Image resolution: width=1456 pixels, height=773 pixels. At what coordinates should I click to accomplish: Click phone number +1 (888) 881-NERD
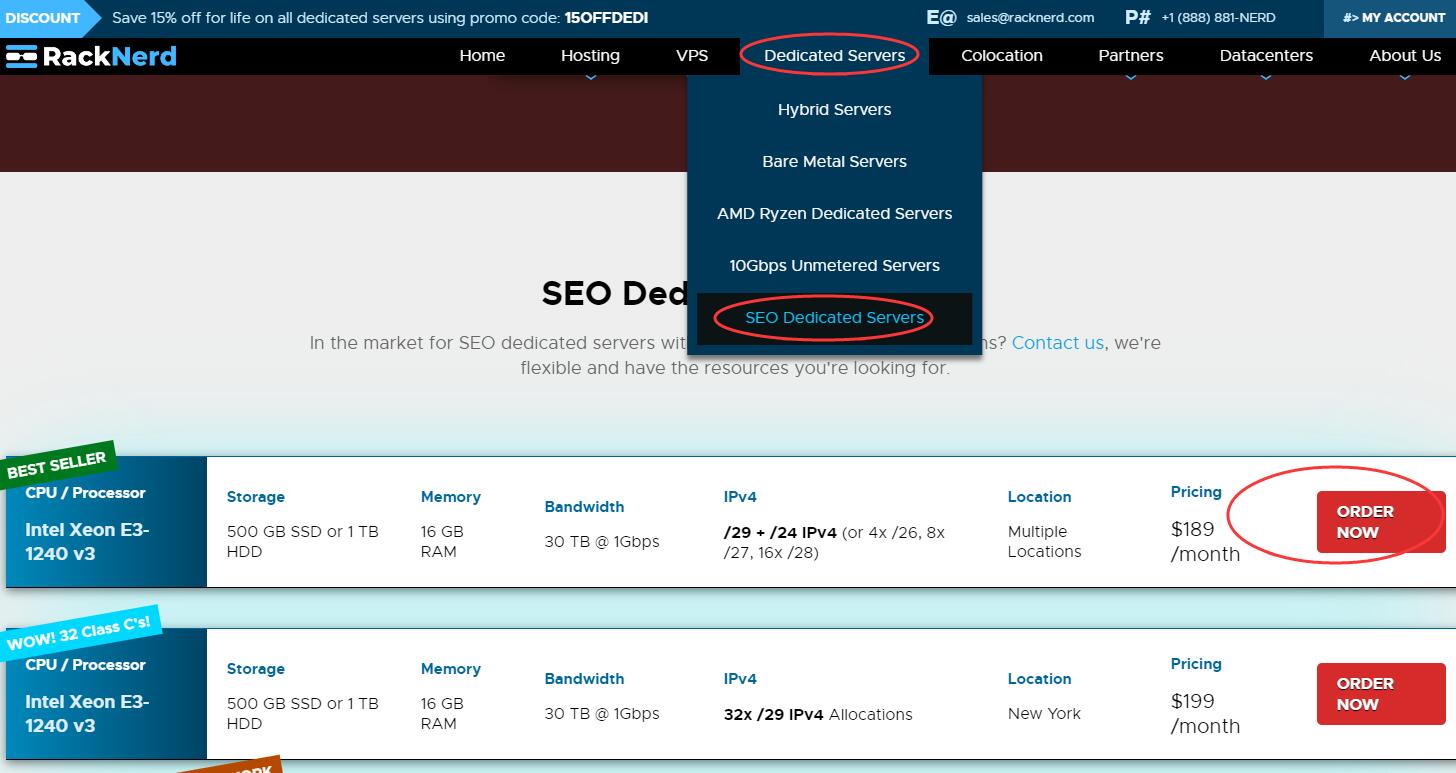pos(1218,18)
